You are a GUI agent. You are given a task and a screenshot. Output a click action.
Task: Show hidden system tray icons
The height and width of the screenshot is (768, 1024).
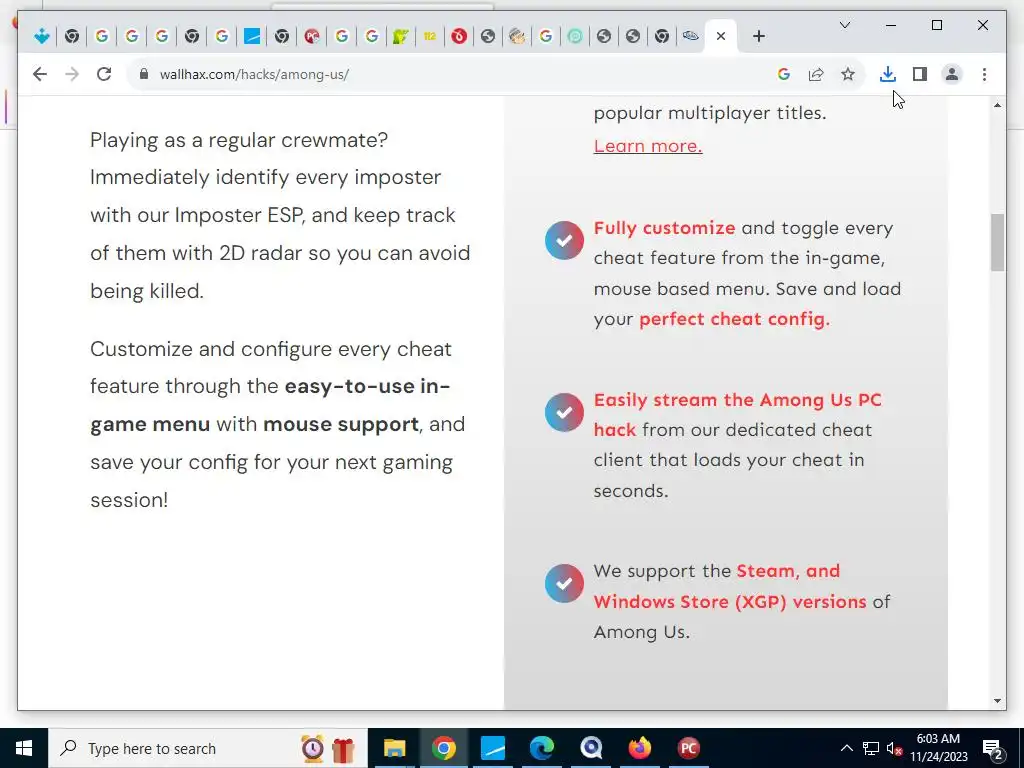pyautogui.click(x=846, y=748)
